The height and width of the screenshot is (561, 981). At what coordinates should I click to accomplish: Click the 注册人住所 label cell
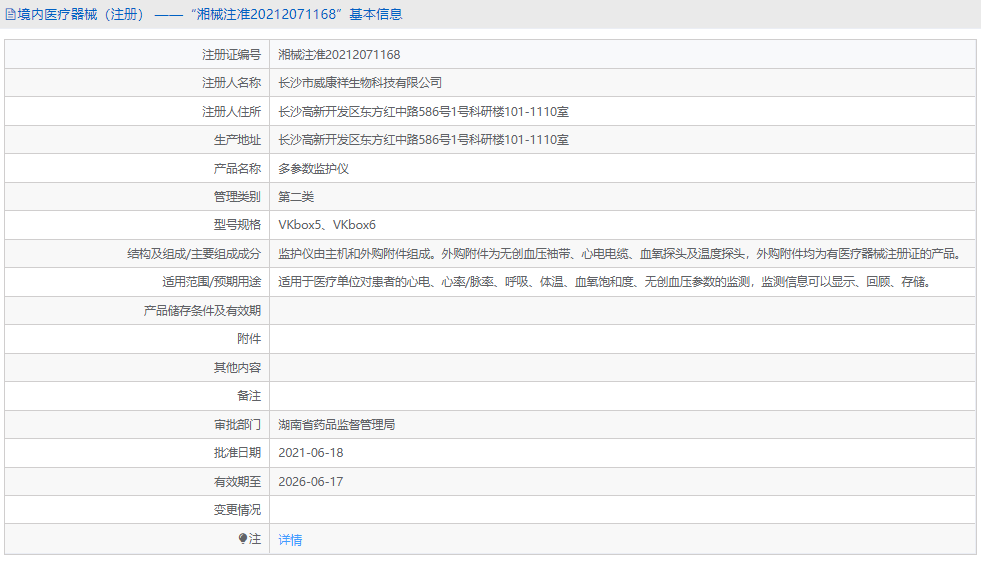pos(137,111)
